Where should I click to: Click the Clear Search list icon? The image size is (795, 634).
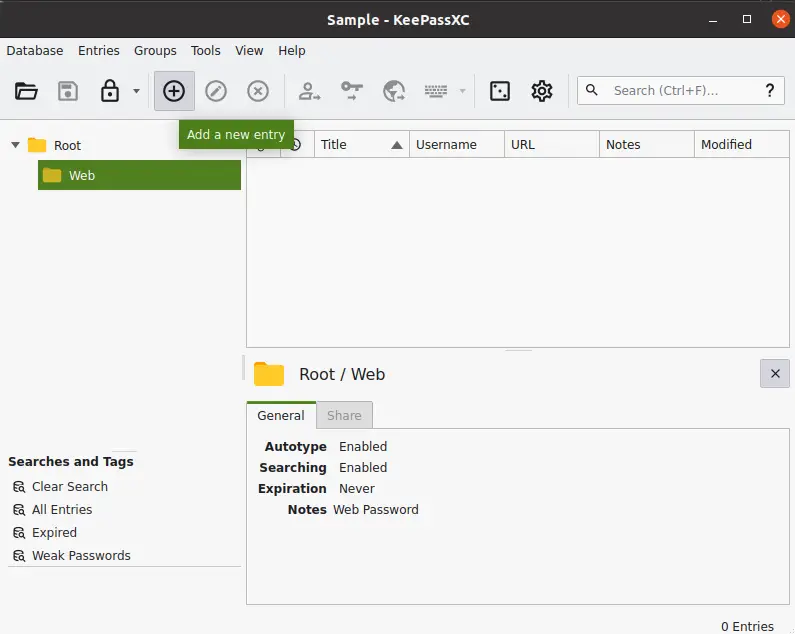tap(19, 487)
